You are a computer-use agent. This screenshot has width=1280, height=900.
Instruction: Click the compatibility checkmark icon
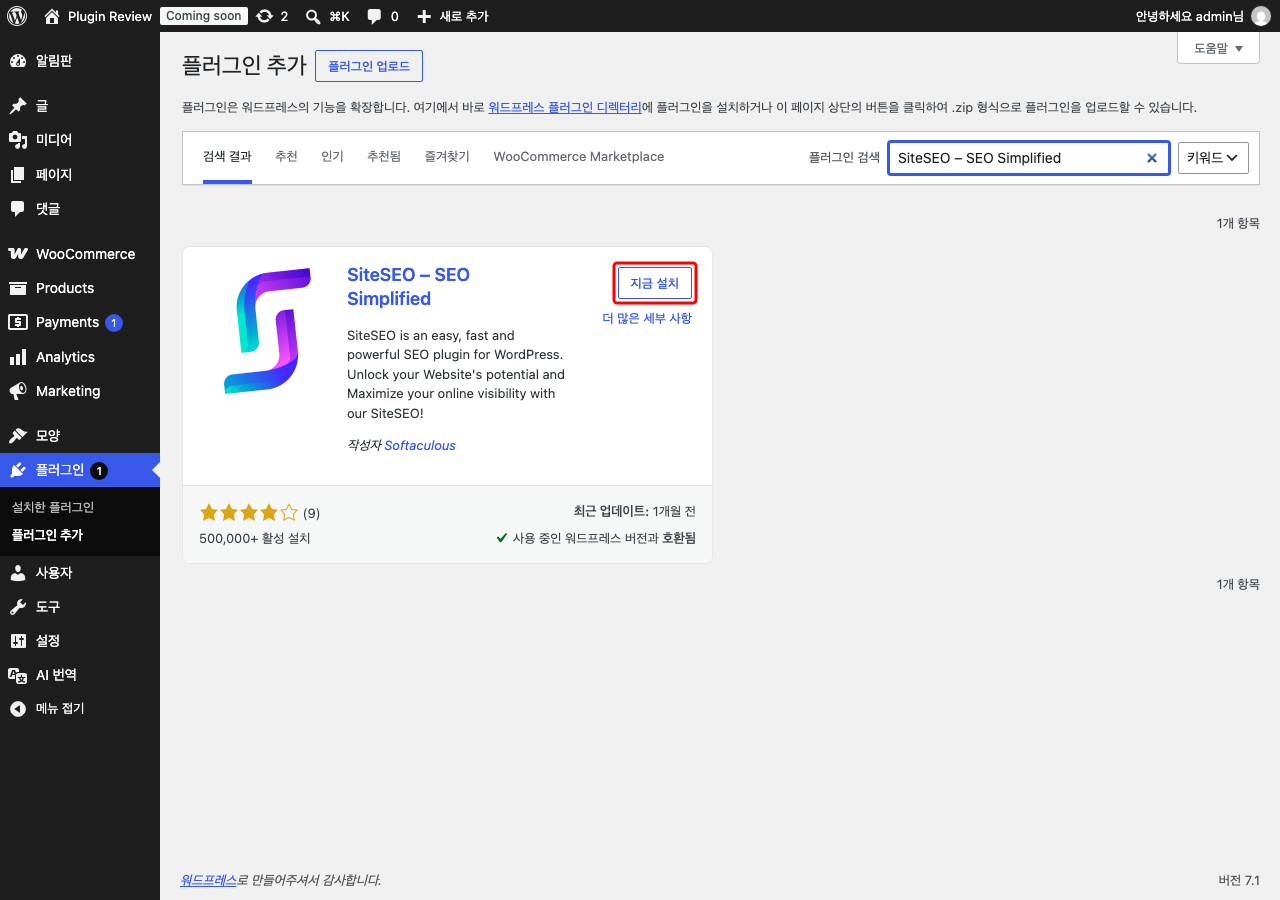coord(502,538)
